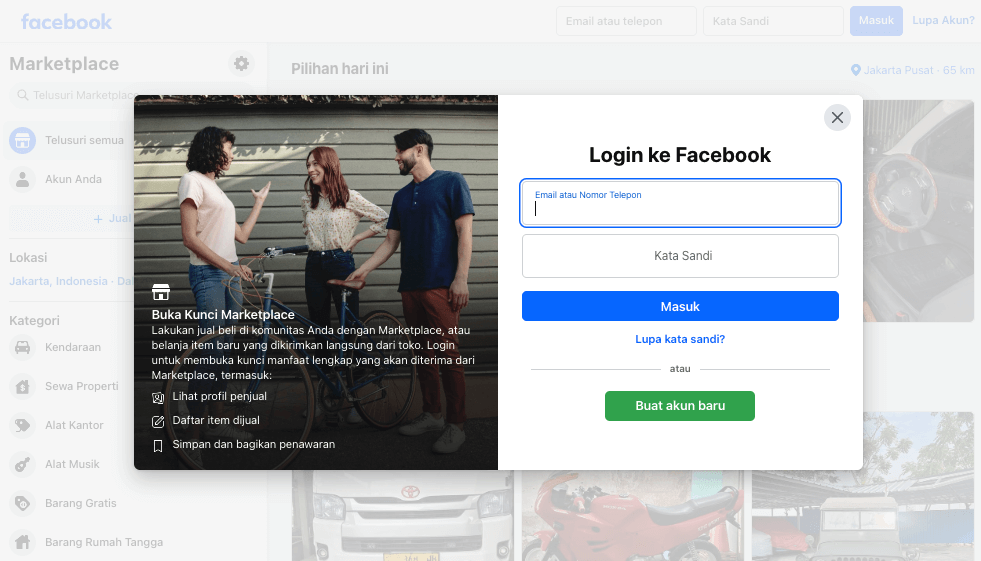
Task: Open the Barang Gratis category
Action: (x=81, y=503)
